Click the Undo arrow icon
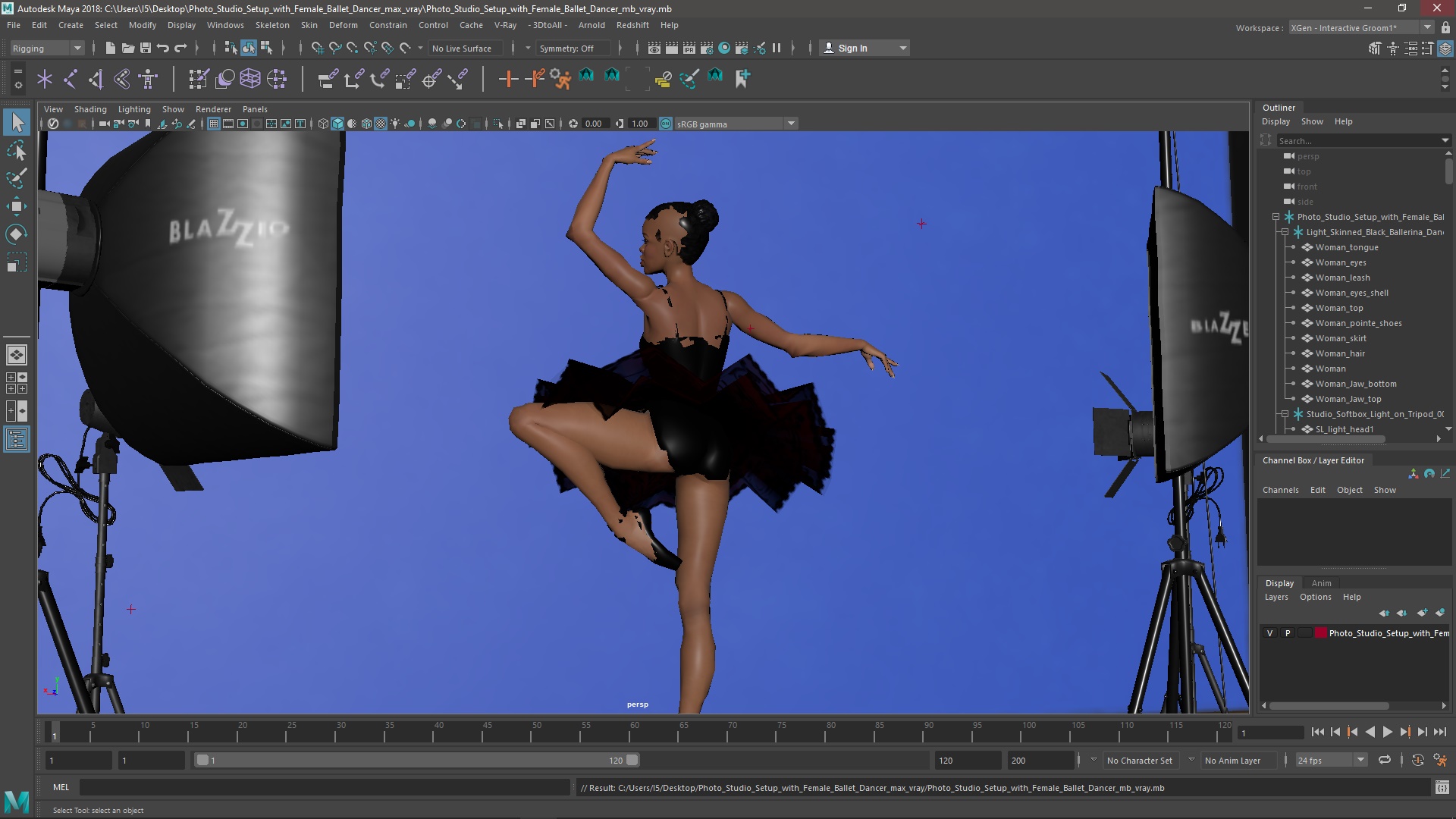 pos(163,48)
